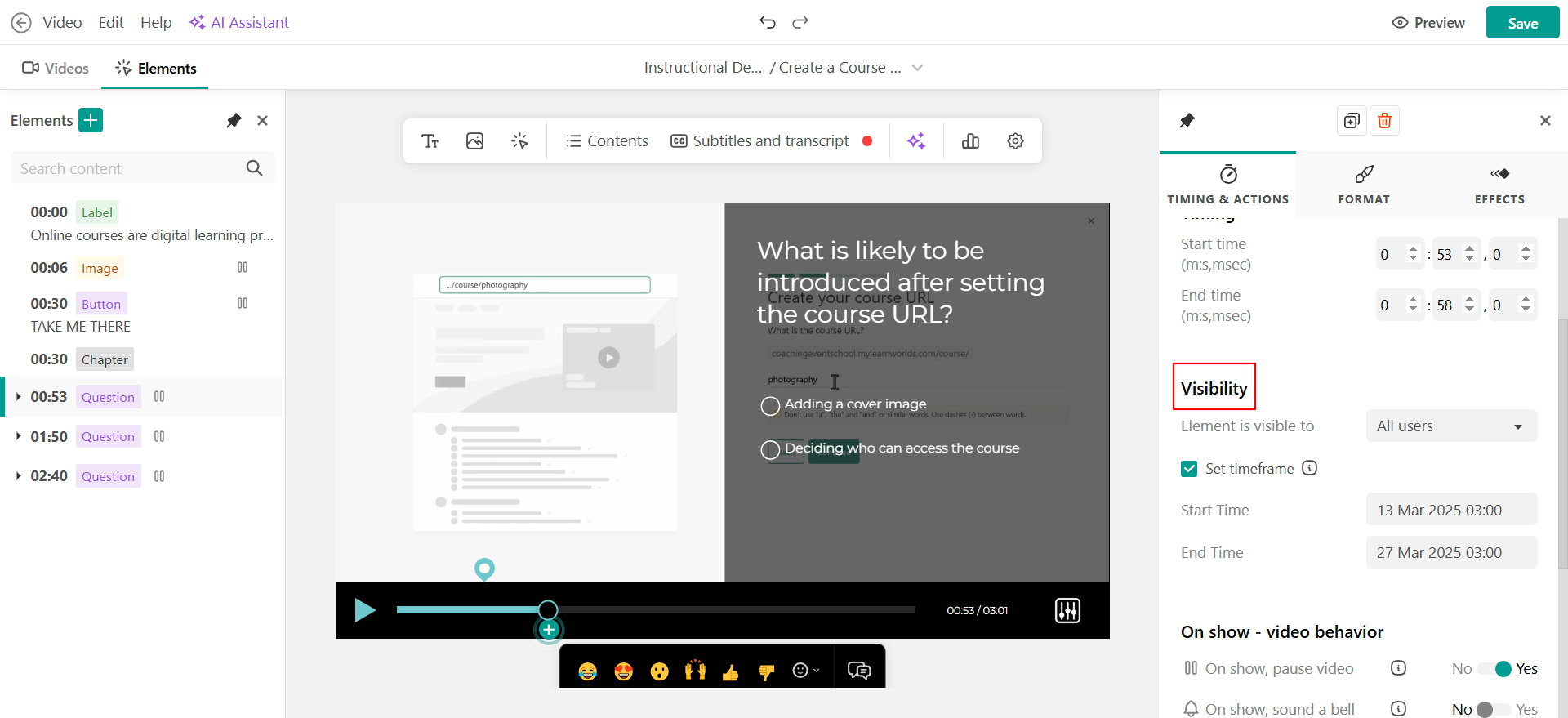The height and width of the screenshot is (718, 1568).
Task: Click the back arrow icon
Action: point(21,23)
